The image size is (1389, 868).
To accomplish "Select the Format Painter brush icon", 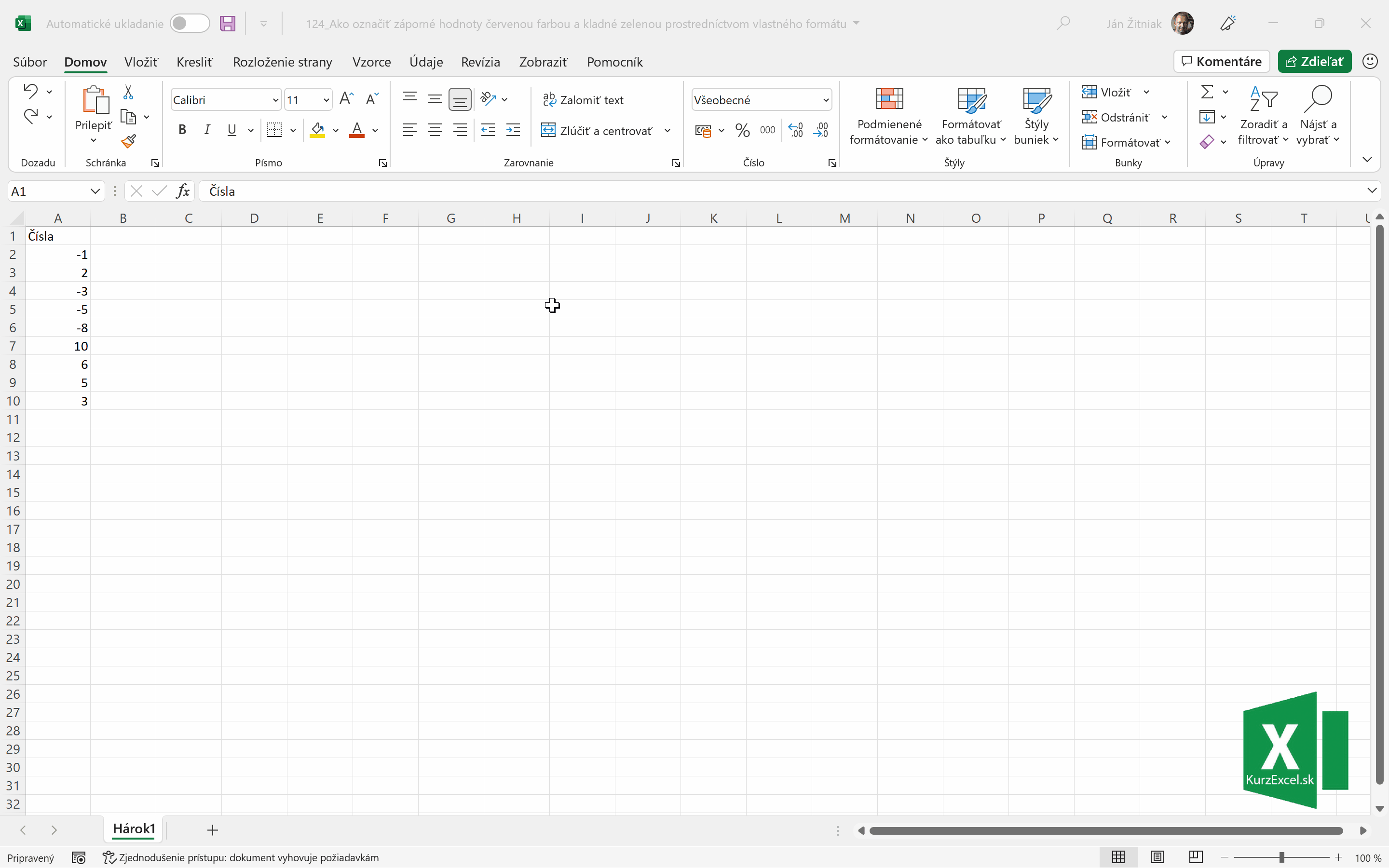I will [x=128, y=141].
